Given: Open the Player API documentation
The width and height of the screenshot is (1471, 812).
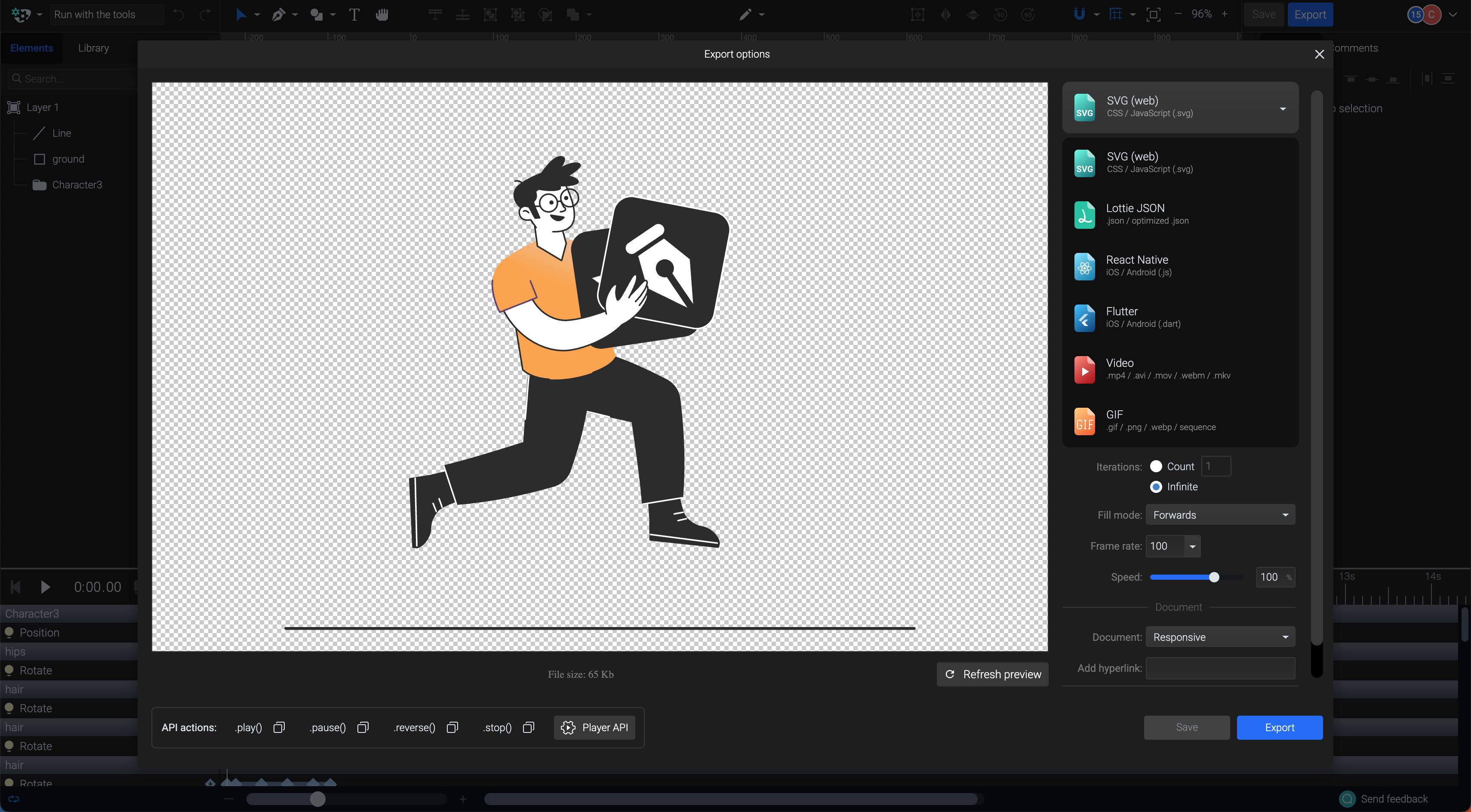Looking at the screenshot, I should (x=594, y=727).
